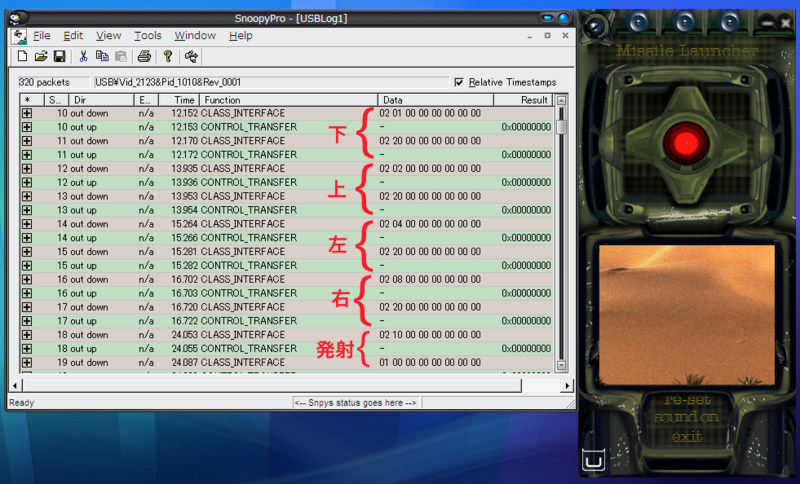
Task: Expand the 14 out down row at 15.264
Action: [27, 224]
